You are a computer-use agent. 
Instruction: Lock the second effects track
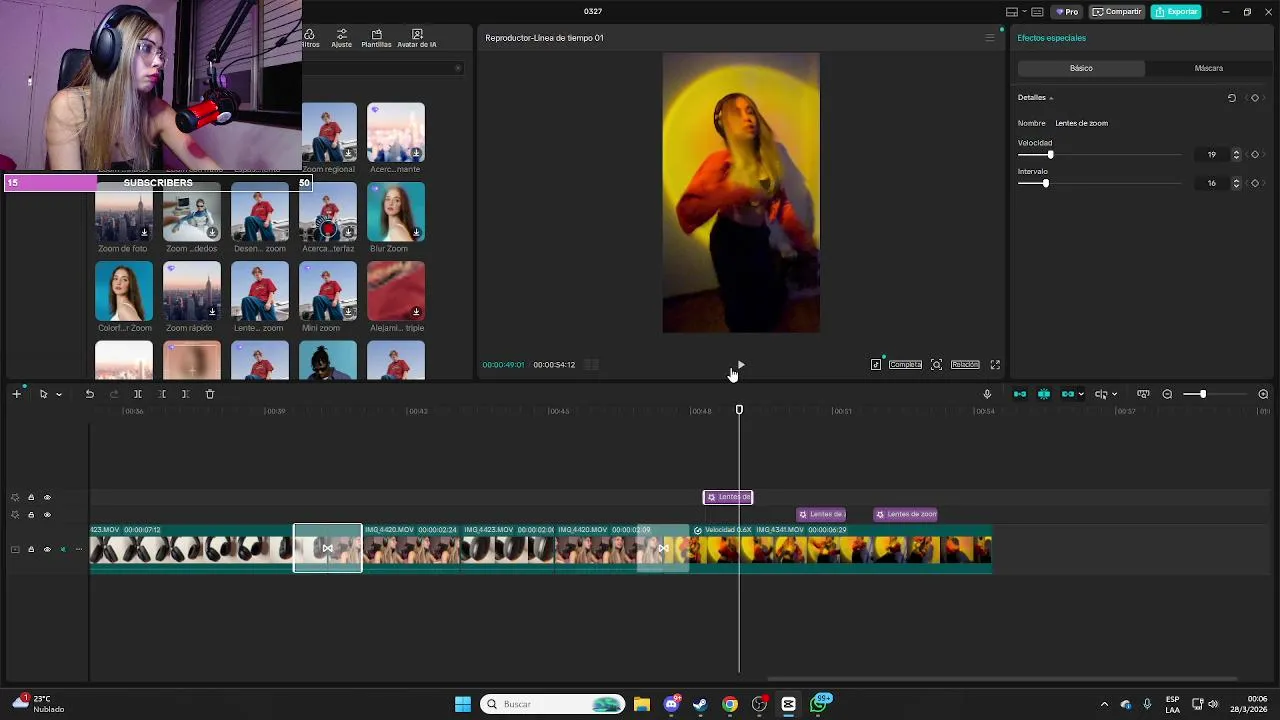31,515
